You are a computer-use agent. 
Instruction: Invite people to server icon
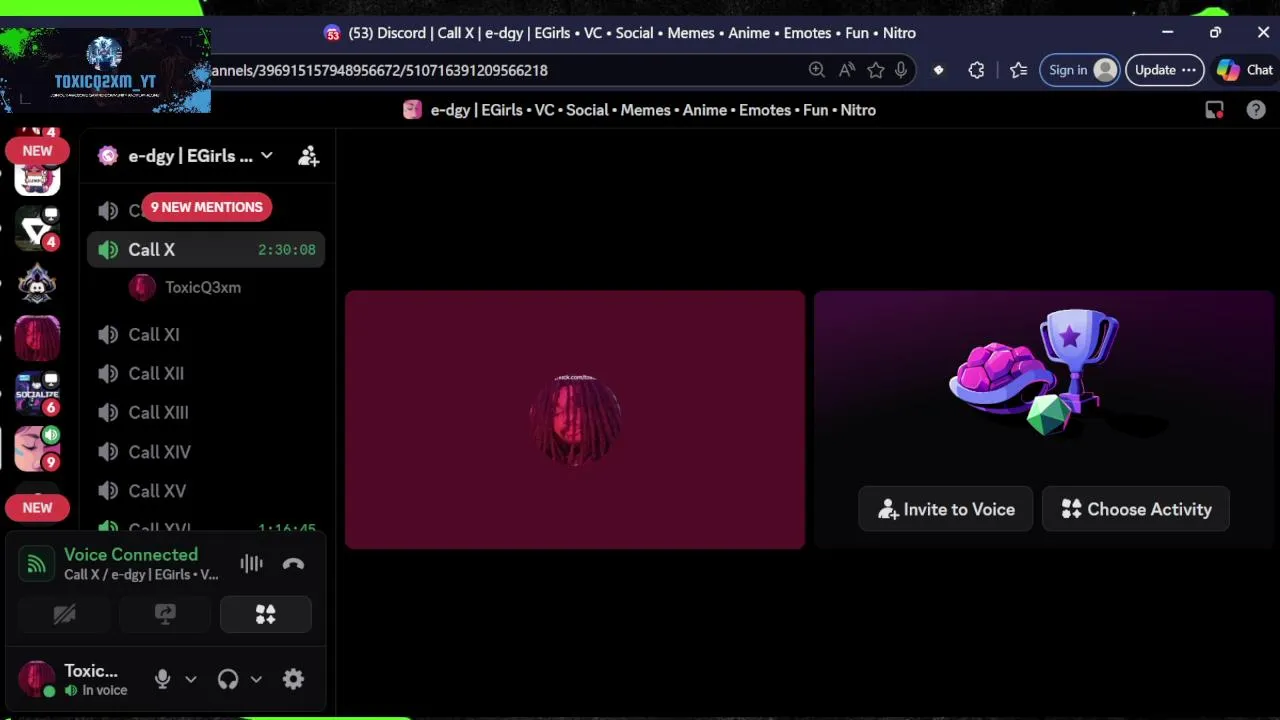(308, 156)
